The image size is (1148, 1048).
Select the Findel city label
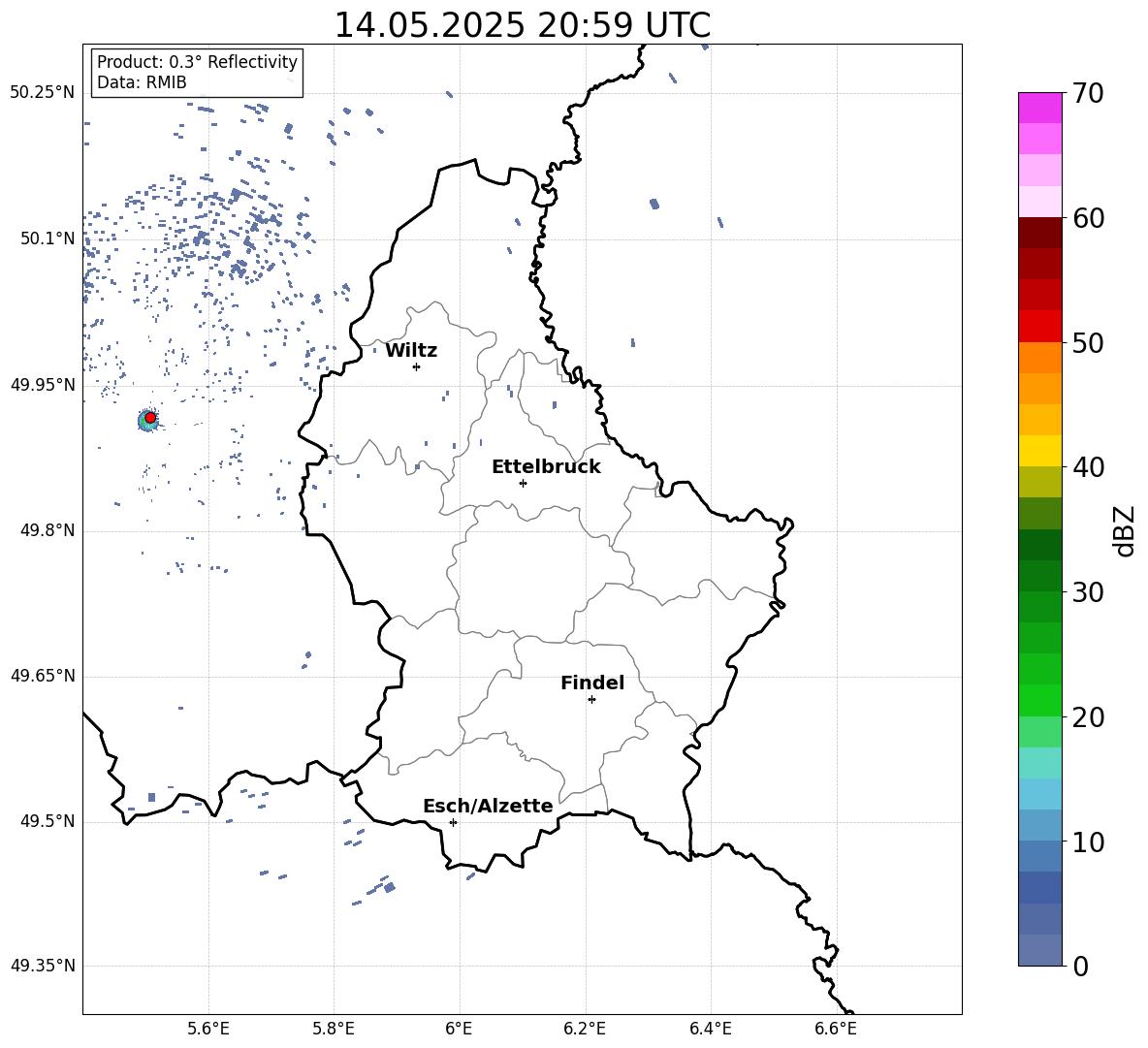pos(592,683)
